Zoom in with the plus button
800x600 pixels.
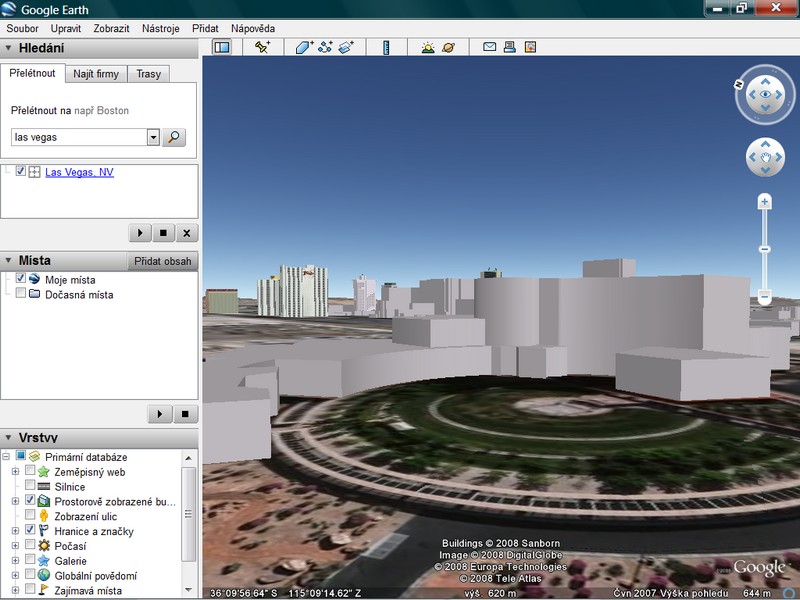click(x=764, y=202)
